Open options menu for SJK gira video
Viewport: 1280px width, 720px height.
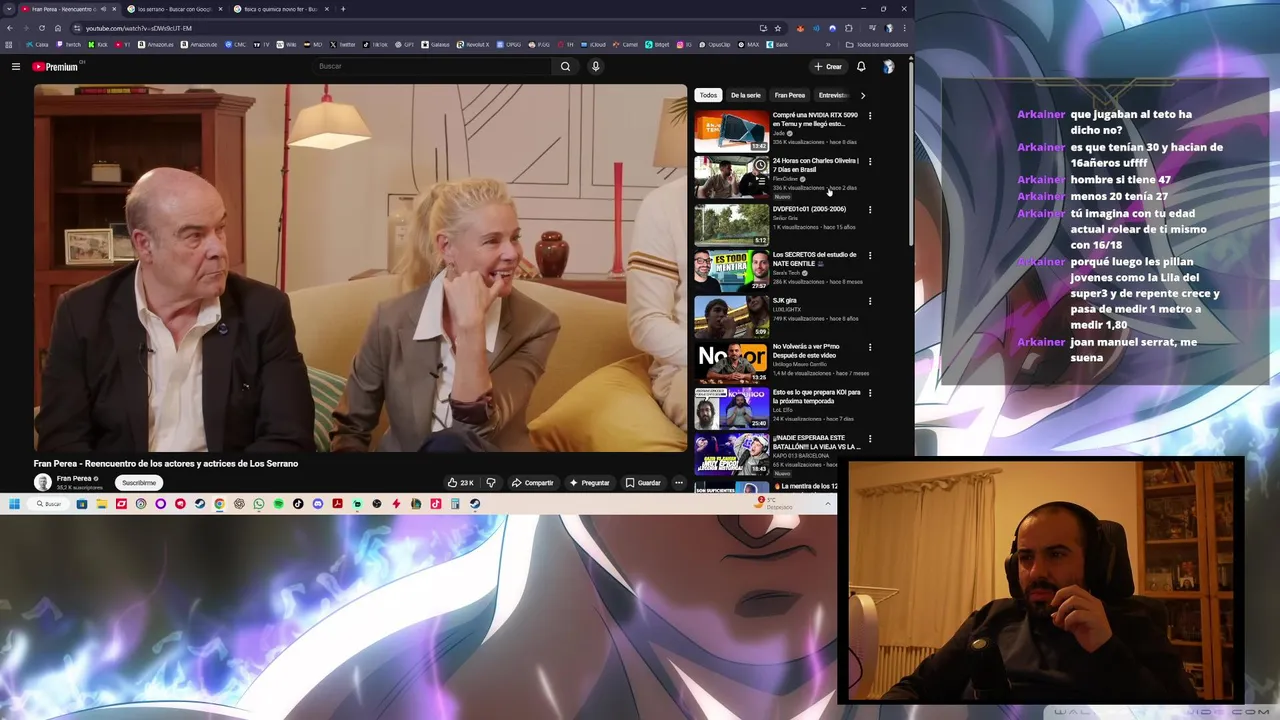(x=870, y=301)
